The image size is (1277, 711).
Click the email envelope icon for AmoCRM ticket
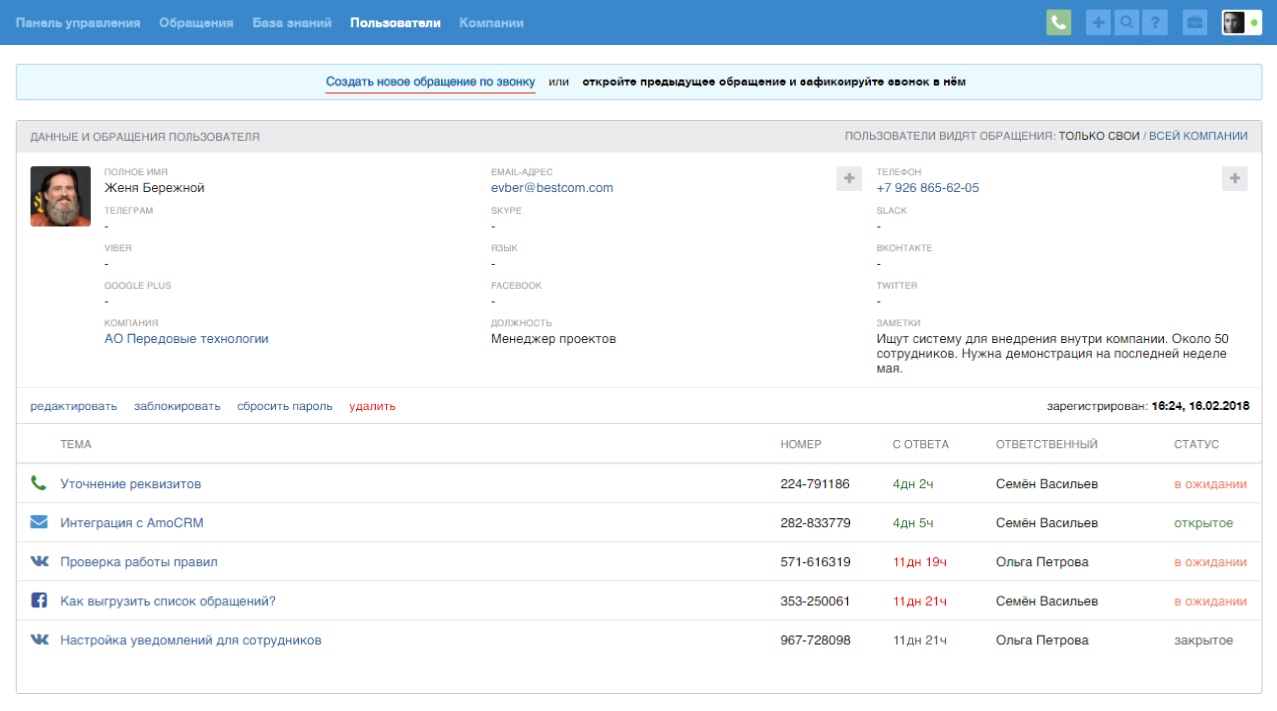(39, 522)
